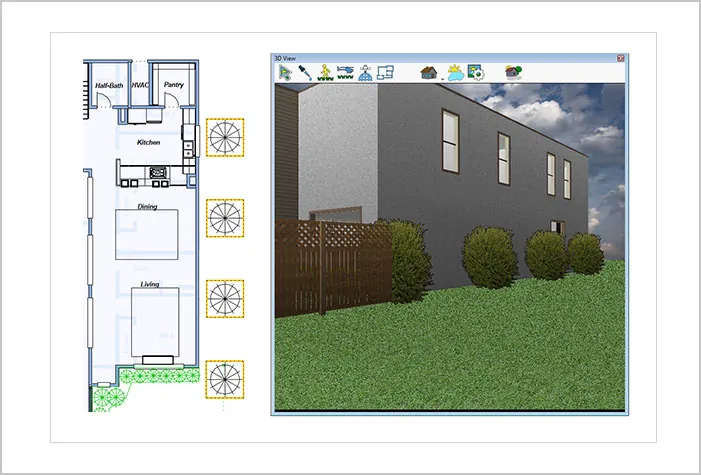Open the sun and cloud sky settings
The height and width of the screenshot is (475, 701).
[456, 72]
